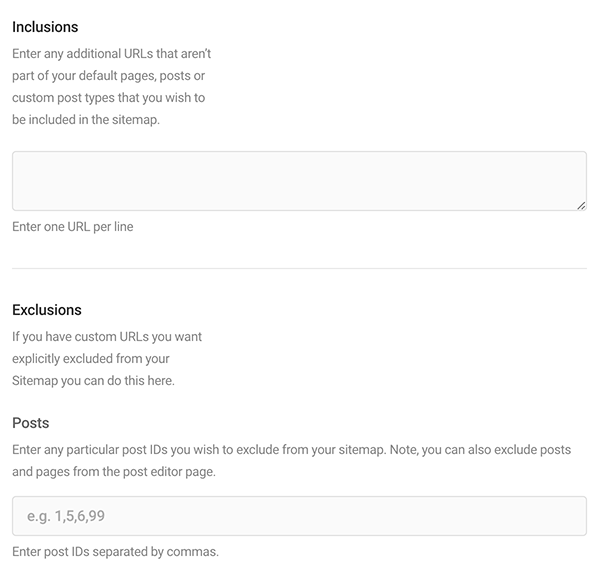Click the "explicitly excluded from your" line

click(x=91, y=359)
